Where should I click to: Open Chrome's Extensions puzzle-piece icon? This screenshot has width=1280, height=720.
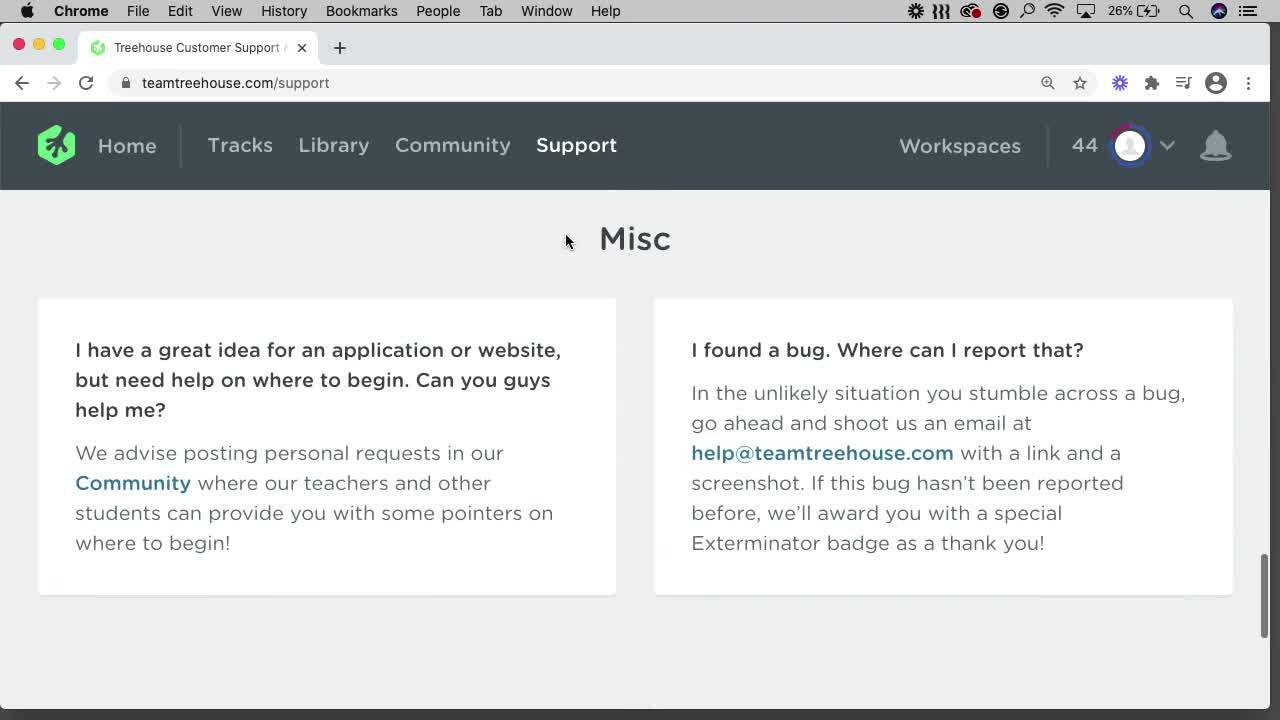pyautogui.click(x=1152, y=83)
